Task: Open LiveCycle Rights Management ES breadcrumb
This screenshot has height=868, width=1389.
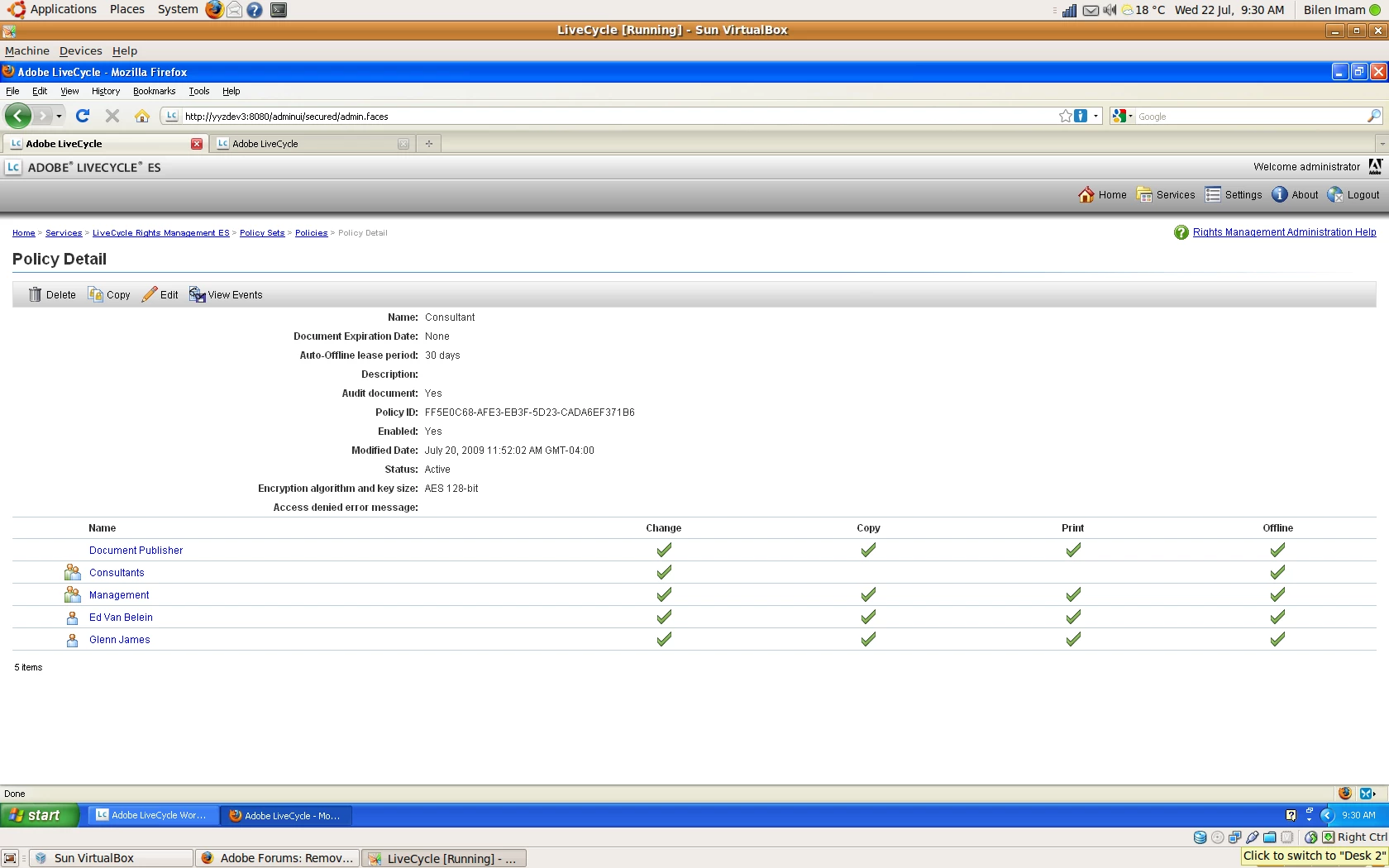Action: pos(161,233)
